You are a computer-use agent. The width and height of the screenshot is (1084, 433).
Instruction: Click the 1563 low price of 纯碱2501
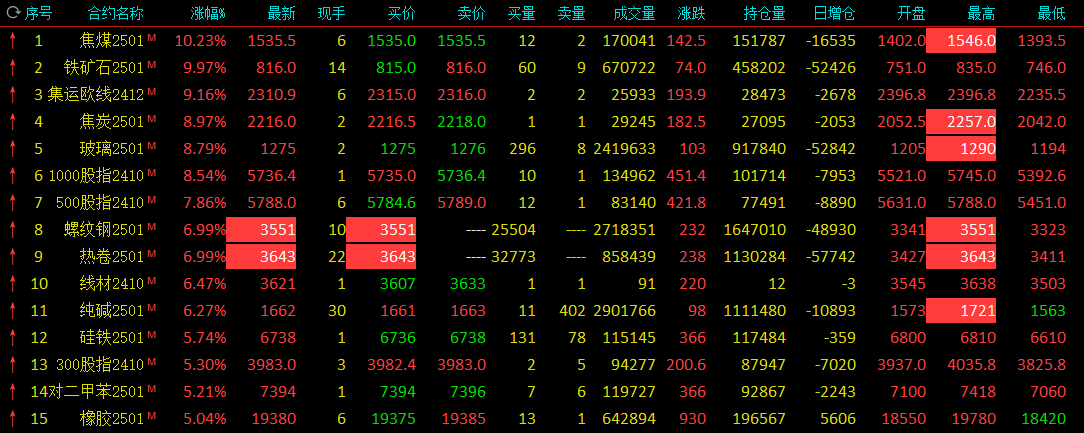[x=1048, y=311]
